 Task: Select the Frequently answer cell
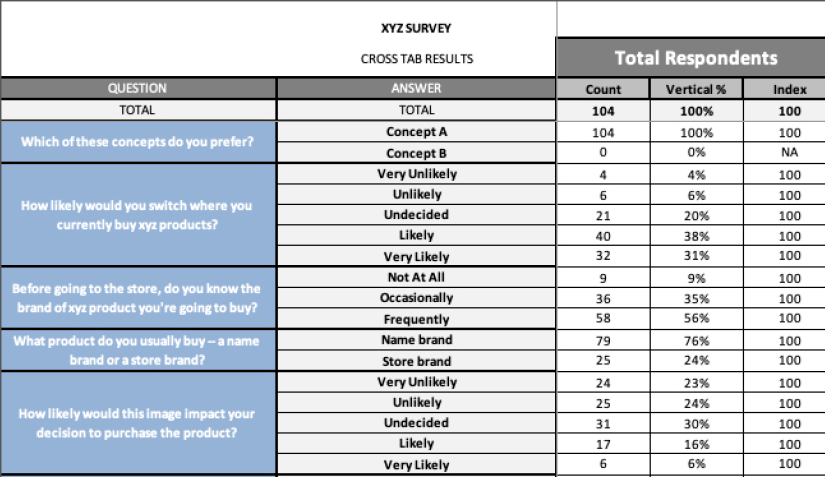pyautogui.click(x=416, y=319)
